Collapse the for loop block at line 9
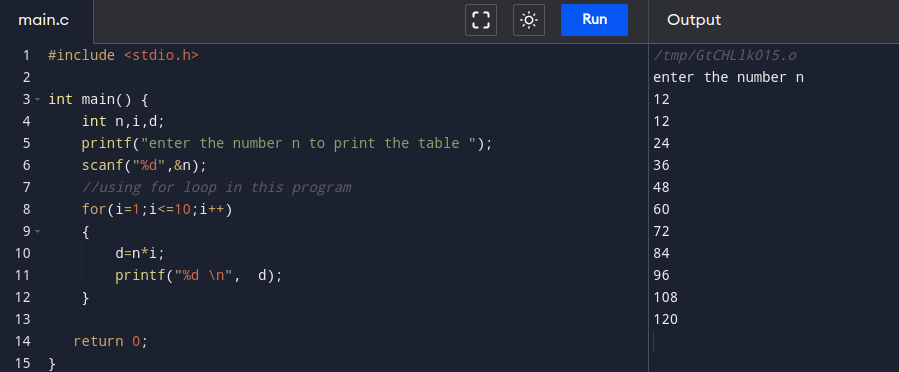899x372 pixels. pos(38,232)
